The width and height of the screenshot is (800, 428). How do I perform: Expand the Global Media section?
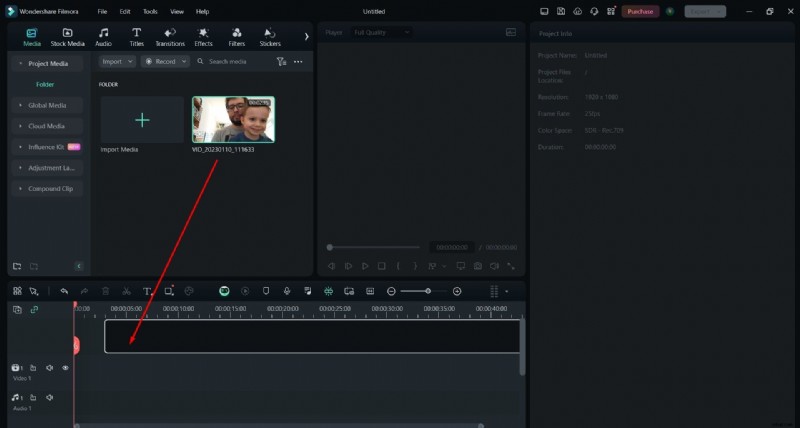46,105
